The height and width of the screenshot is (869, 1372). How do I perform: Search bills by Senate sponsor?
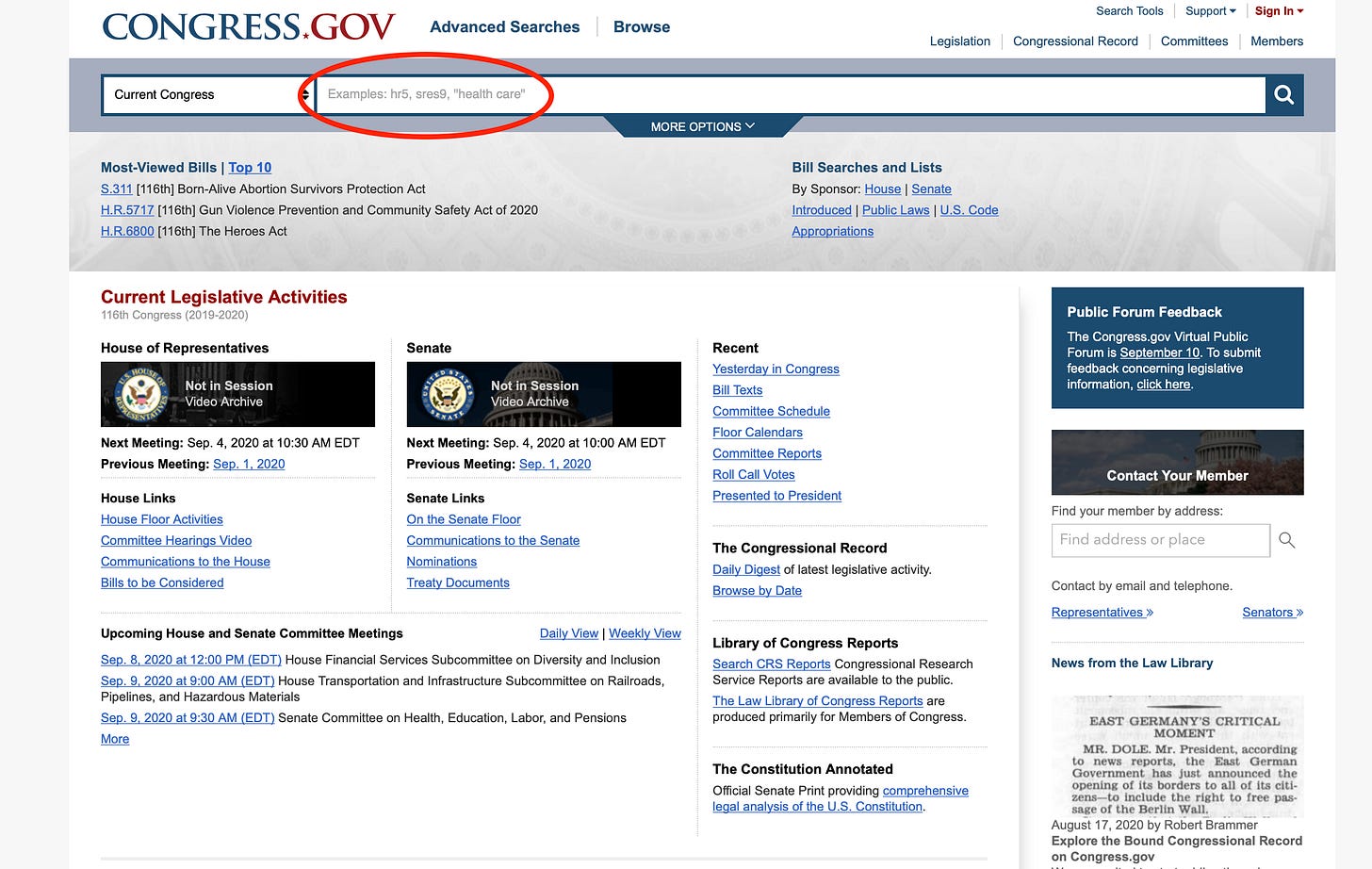click(x=931, y=189)
